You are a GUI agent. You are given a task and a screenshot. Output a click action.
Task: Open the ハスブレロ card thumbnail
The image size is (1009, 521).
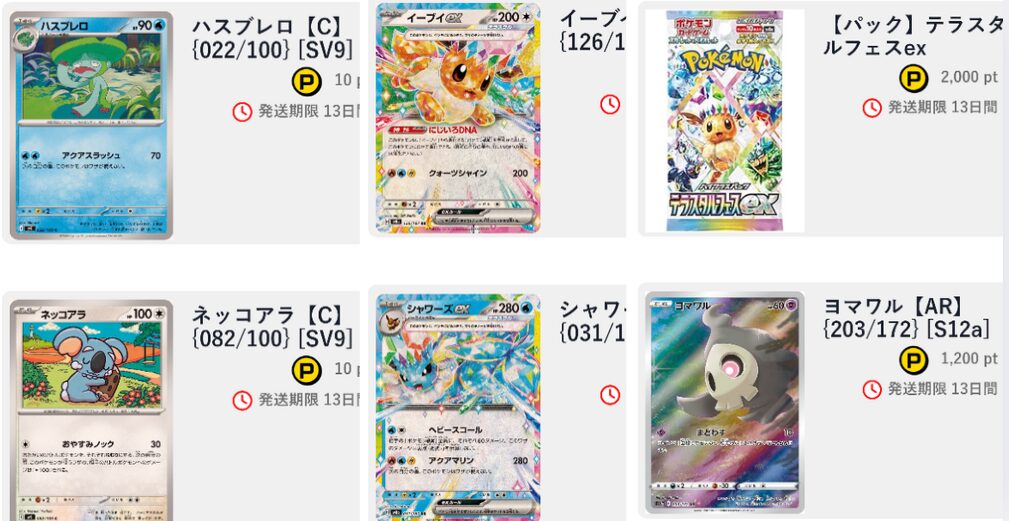tap(91, 125)
